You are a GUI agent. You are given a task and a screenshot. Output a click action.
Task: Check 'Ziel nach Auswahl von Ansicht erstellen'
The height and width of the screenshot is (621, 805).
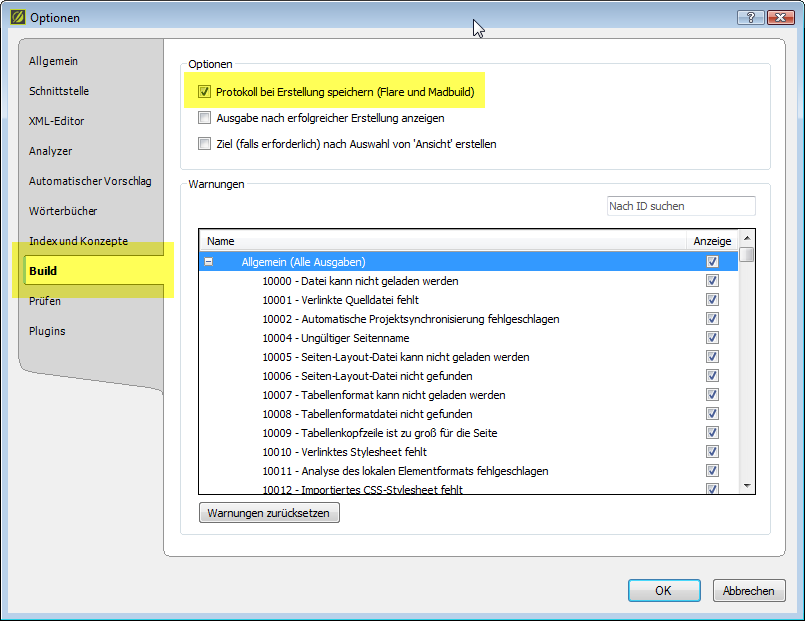[204, 144]
